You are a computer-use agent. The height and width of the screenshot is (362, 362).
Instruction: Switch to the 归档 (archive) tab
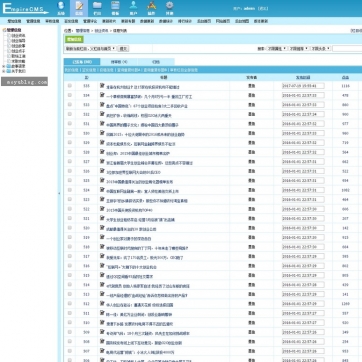[x=156, y=62]
